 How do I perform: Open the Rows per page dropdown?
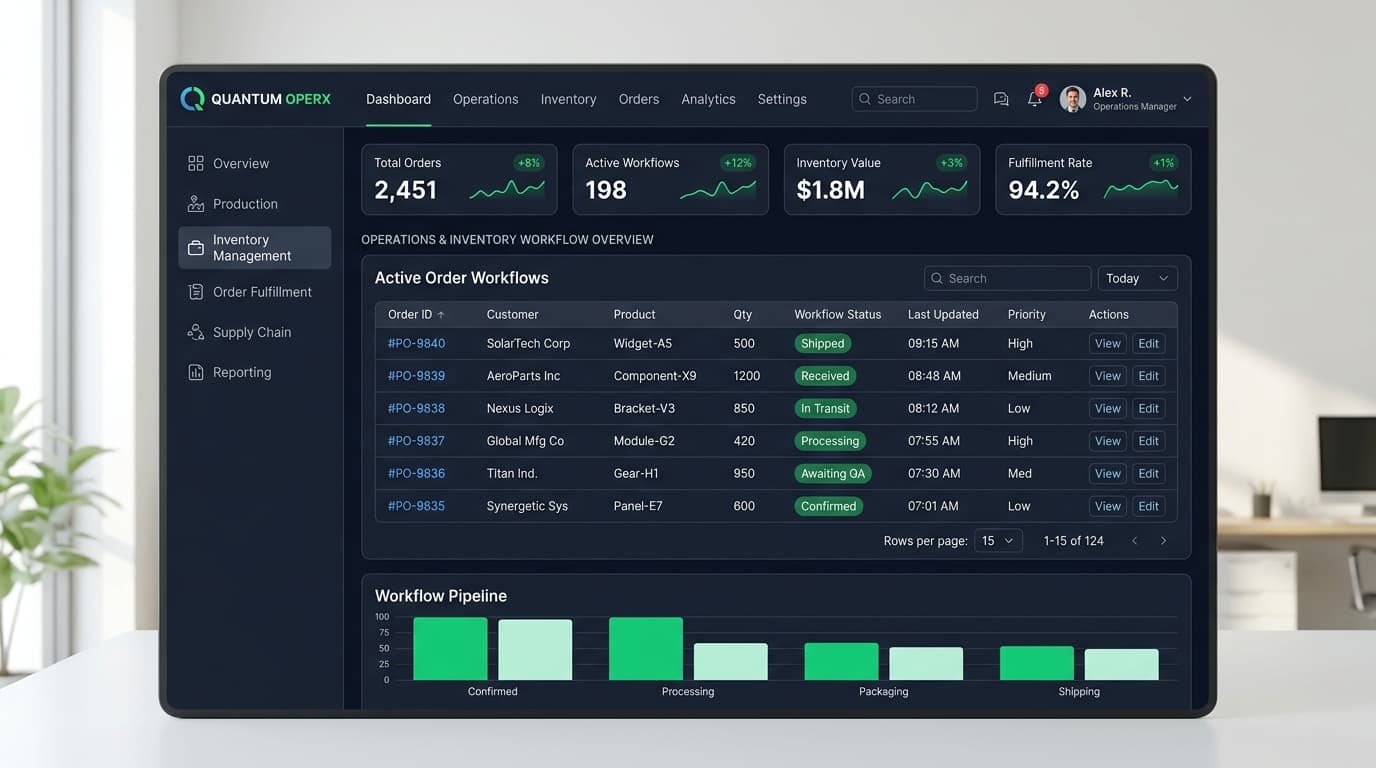pos(998,541)
